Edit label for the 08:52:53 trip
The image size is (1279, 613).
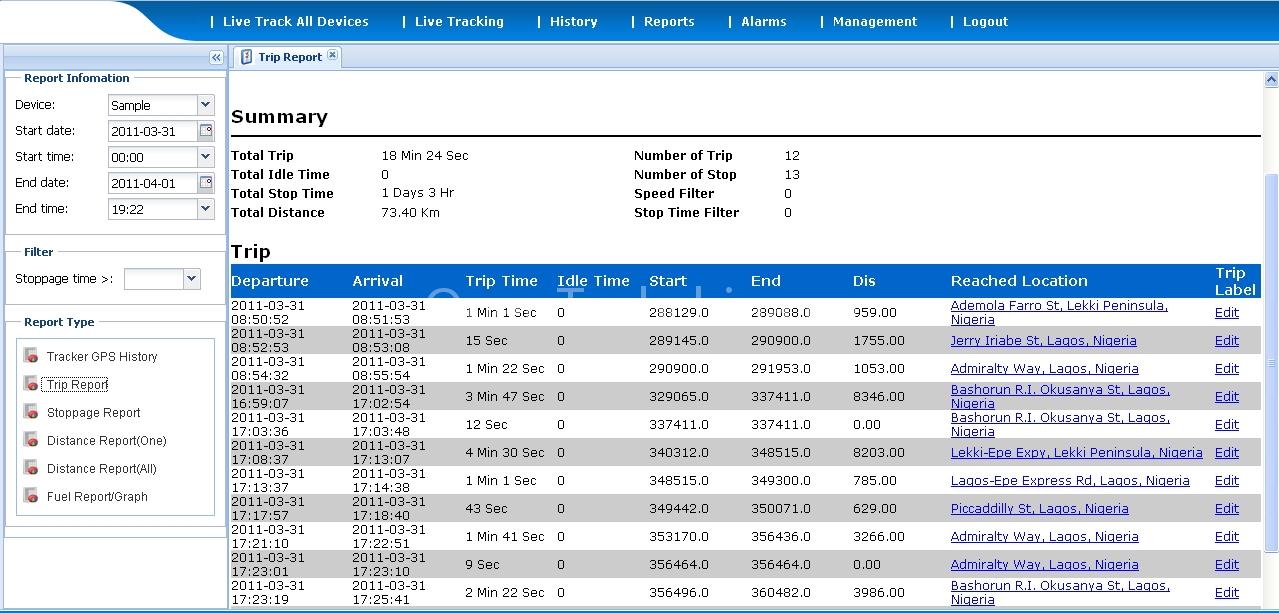[1226, 340]
